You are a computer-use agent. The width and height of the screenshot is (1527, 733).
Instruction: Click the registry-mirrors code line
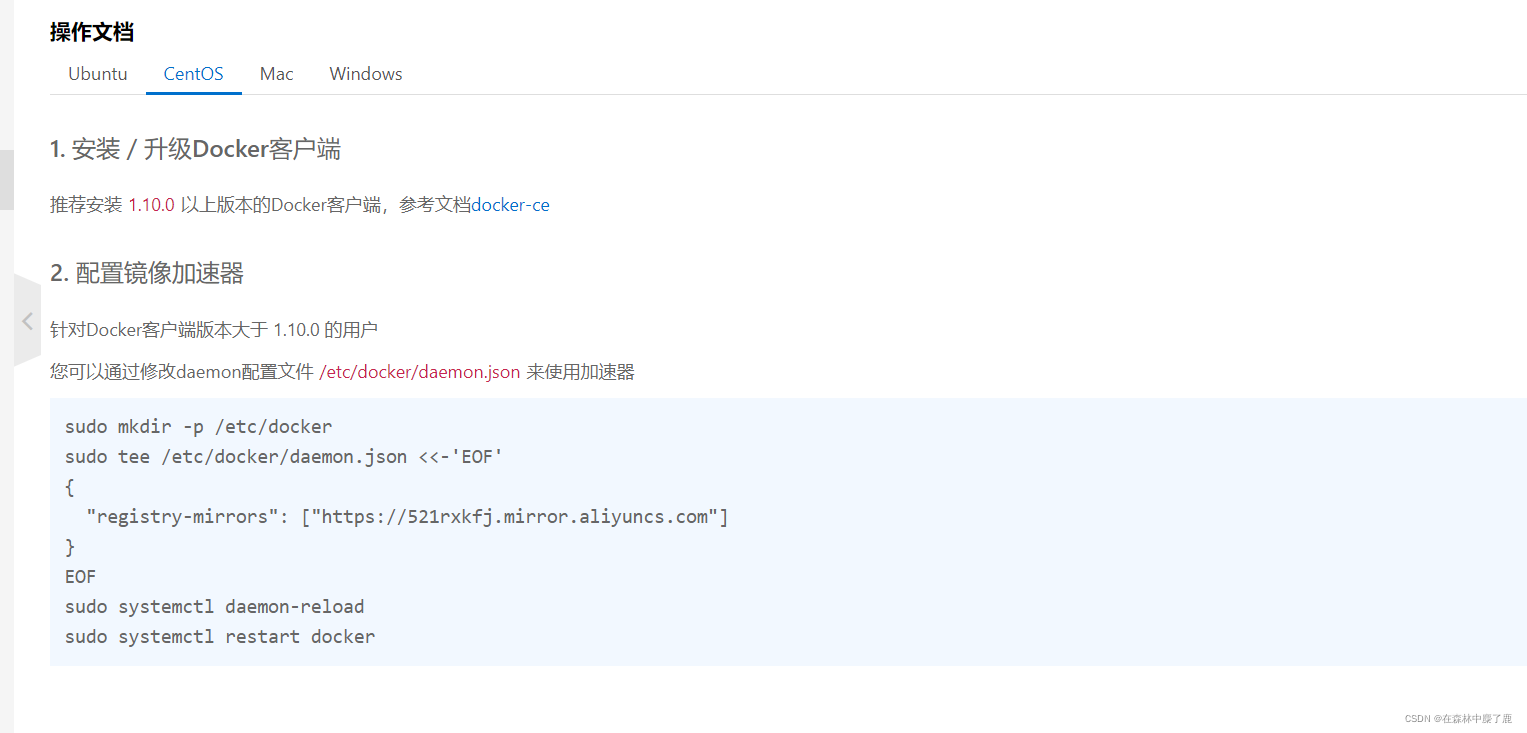click(x=408, y=517)
